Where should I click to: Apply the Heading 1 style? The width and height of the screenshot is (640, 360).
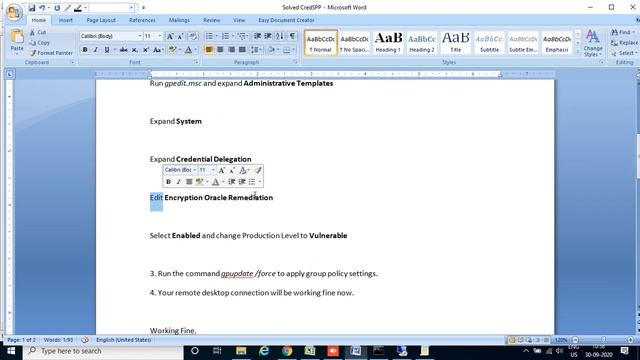(x=388, y=43)
